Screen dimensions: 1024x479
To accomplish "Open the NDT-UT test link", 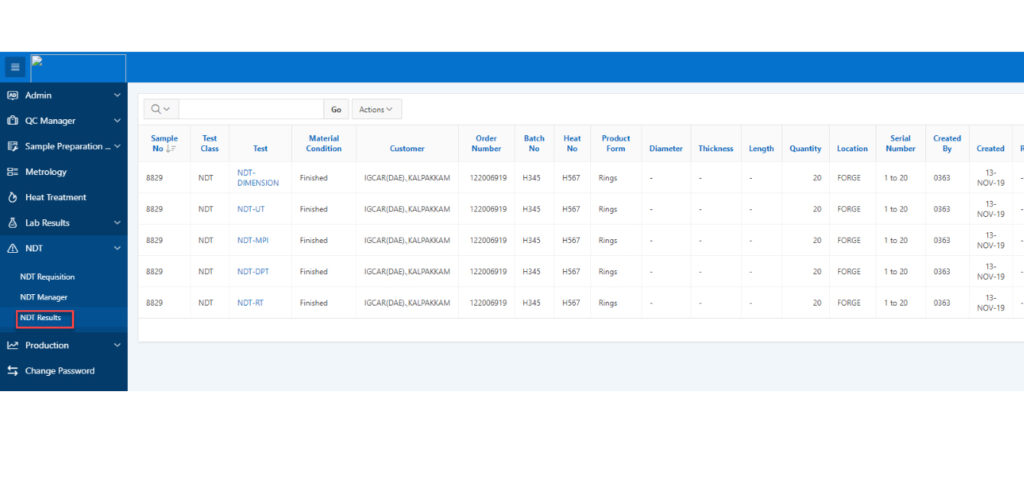I will pyautogui.click(x=251, y=209).
